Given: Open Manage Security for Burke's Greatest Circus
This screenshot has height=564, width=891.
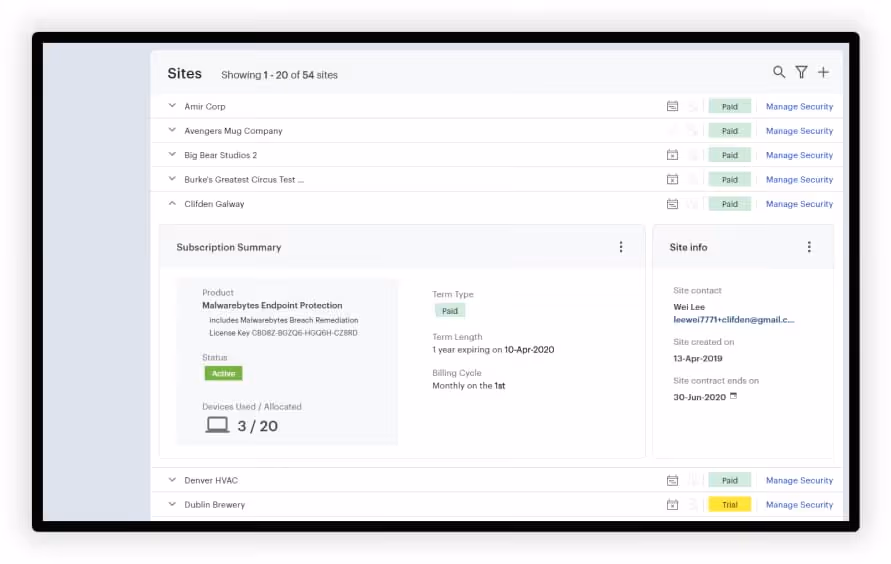Looking at the screenshot, I should [x=799, y=179].
